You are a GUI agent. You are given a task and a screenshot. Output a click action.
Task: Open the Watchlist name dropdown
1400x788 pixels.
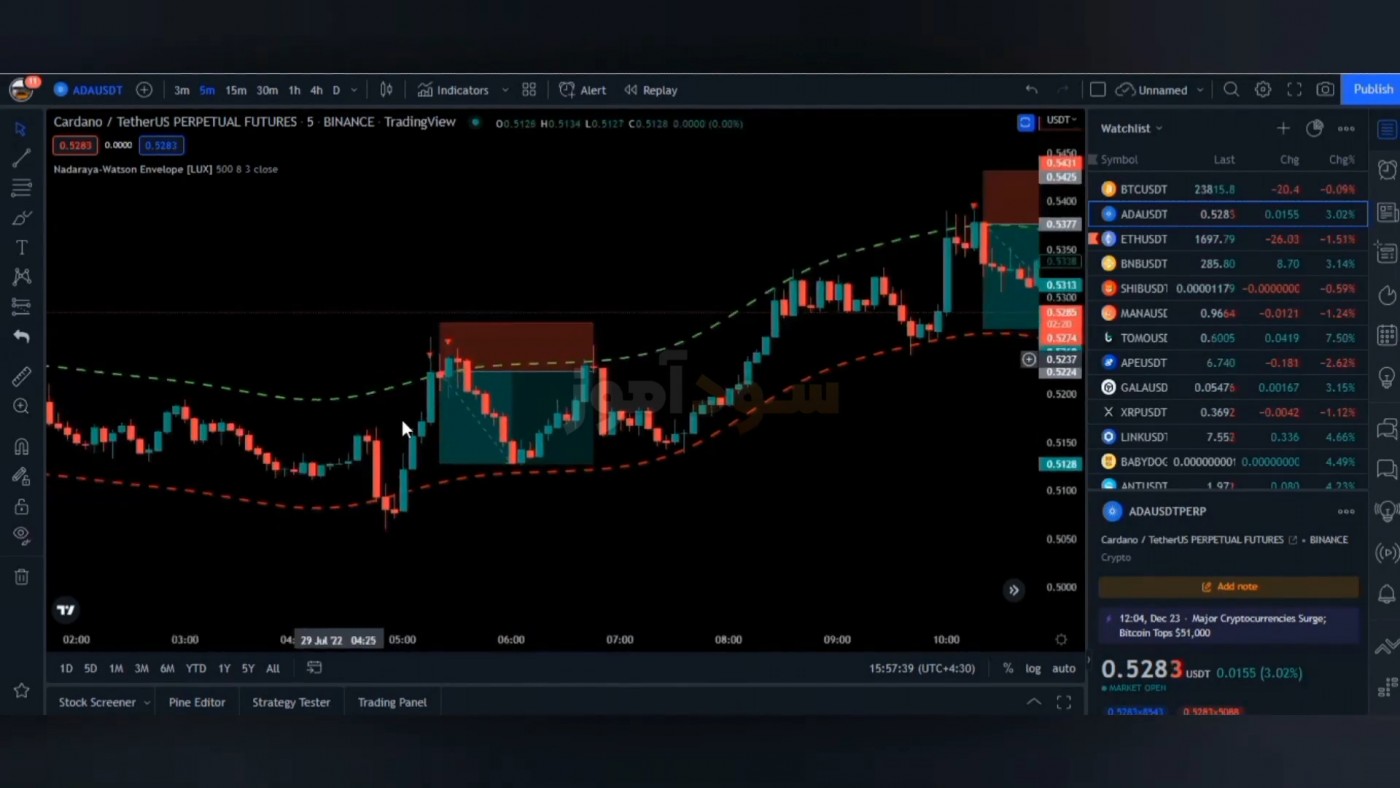point(1131,128)
